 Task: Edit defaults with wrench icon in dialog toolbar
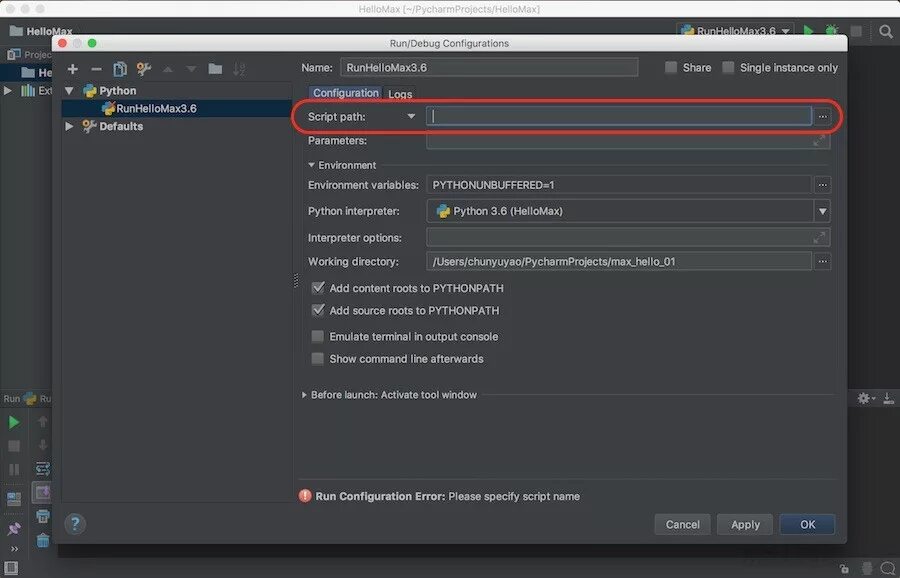click(143, 69)
